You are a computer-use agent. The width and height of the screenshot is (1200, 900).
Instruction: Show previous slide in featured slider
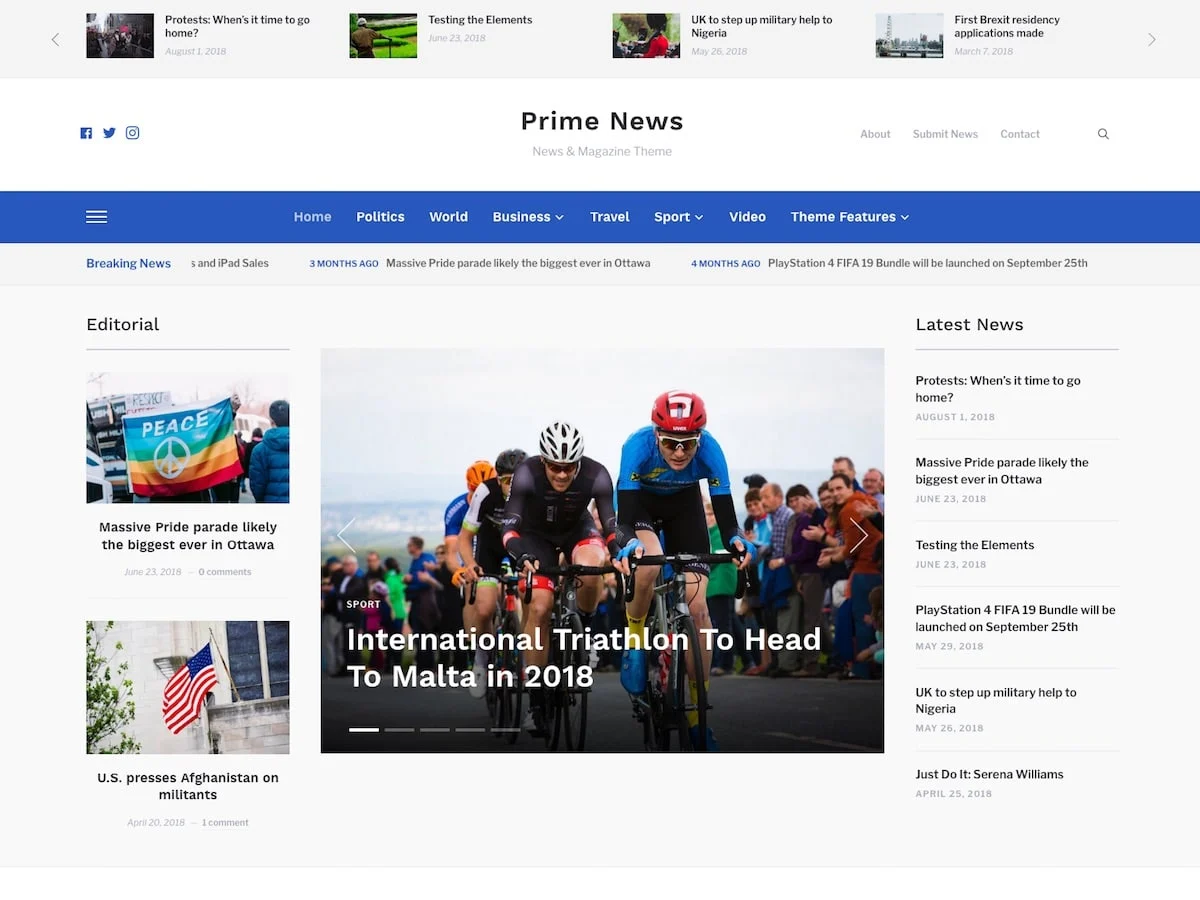346,535
